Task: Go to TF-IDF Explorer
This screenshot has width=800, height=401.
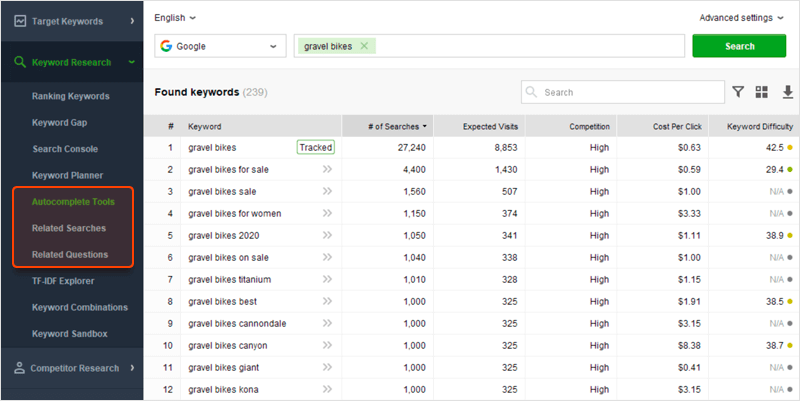Action: [63, 281]
